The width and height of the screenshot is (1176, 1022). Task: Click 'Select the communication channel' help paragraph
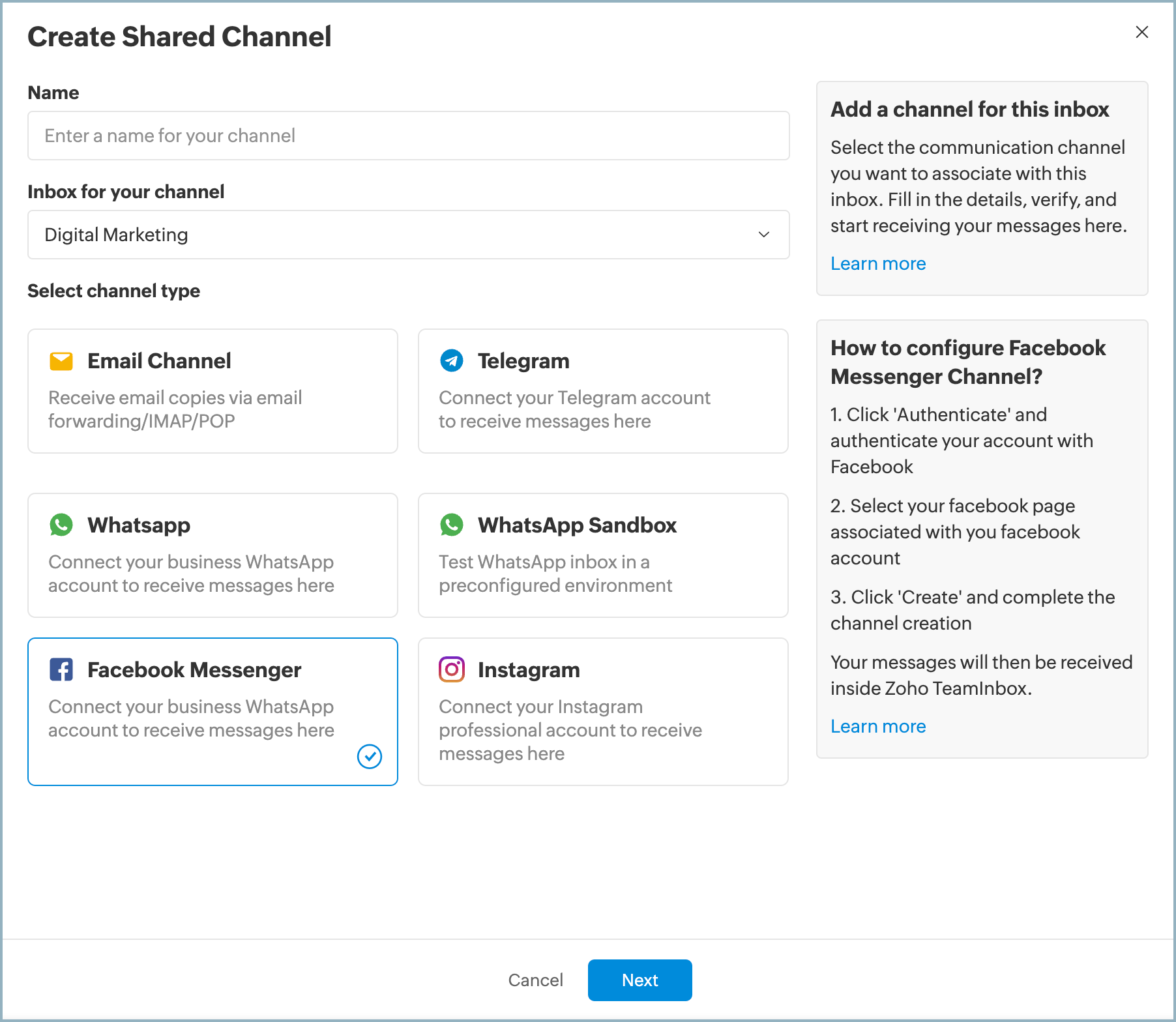pyautogui.click(x=978, y=186)
